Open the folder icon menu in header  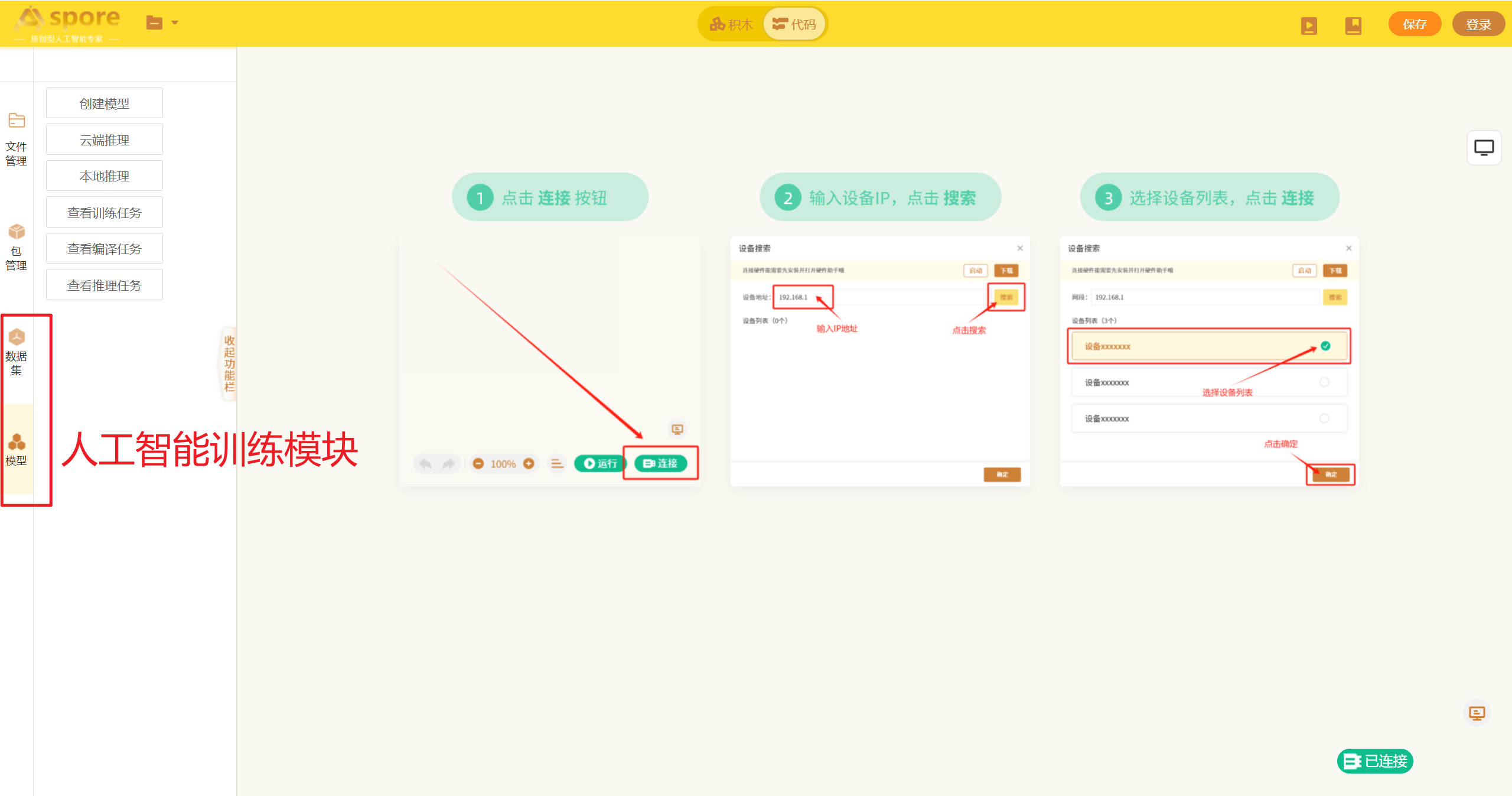pyautogui.click(x=154, y=23)
